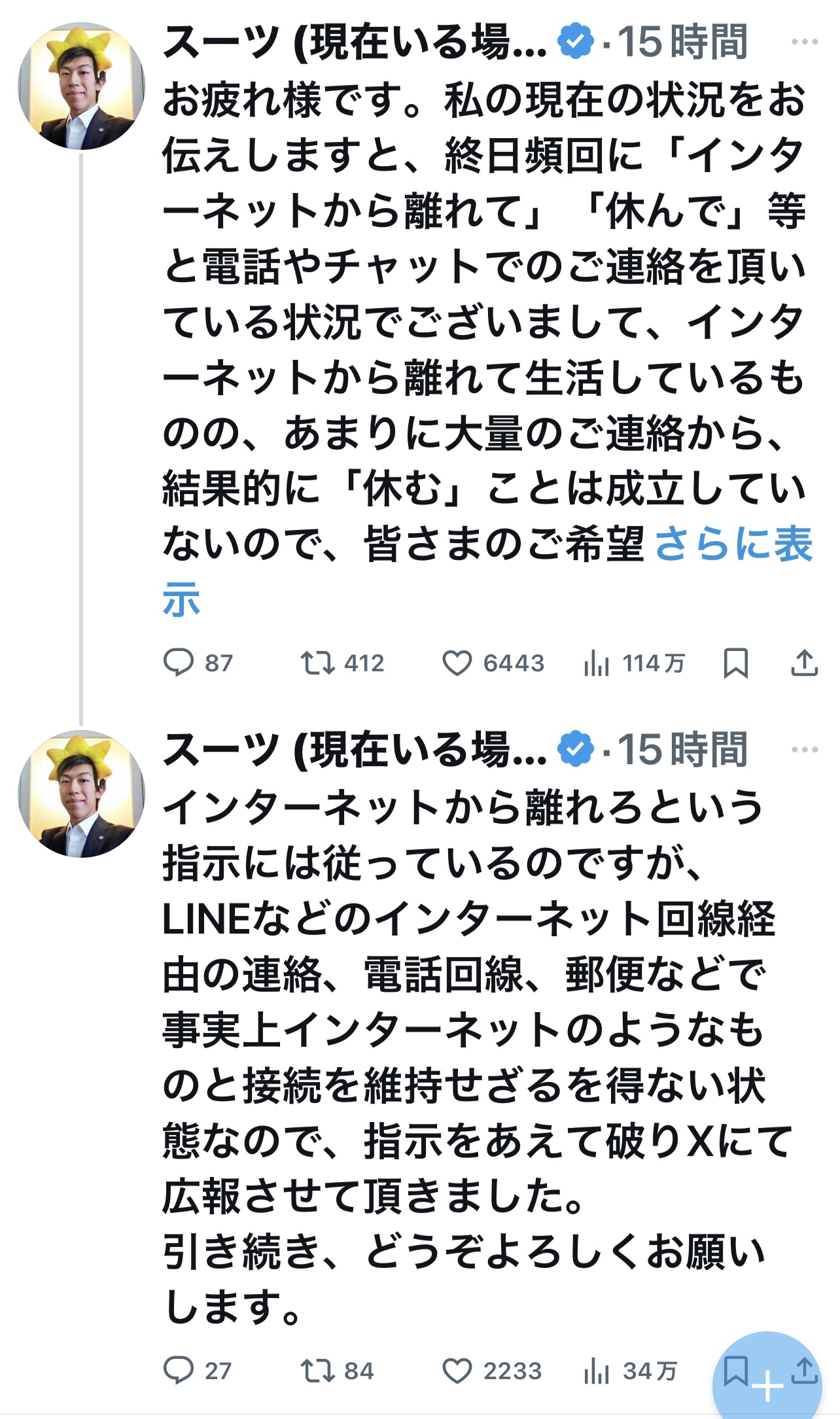
Task: Open more options for first tweet
Action: click(x=804, y=43)
